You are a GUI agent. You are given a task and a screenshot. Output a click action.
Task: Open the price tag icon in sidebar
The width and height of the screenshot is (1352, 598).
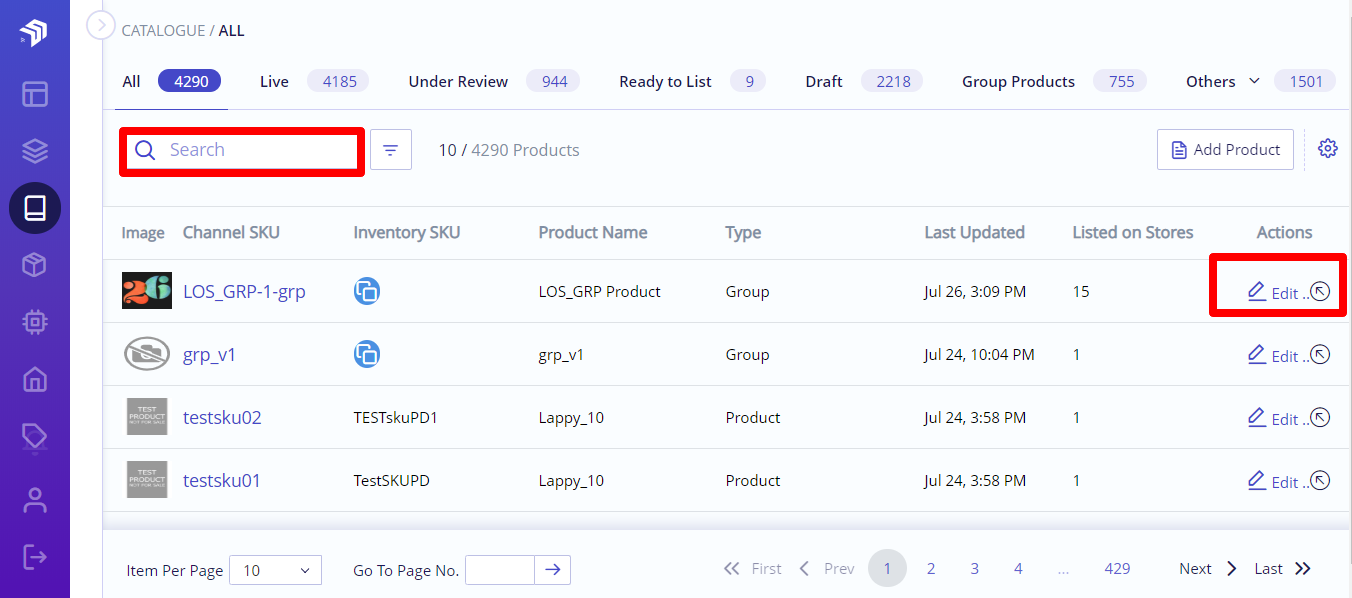(x=35, y=437)
